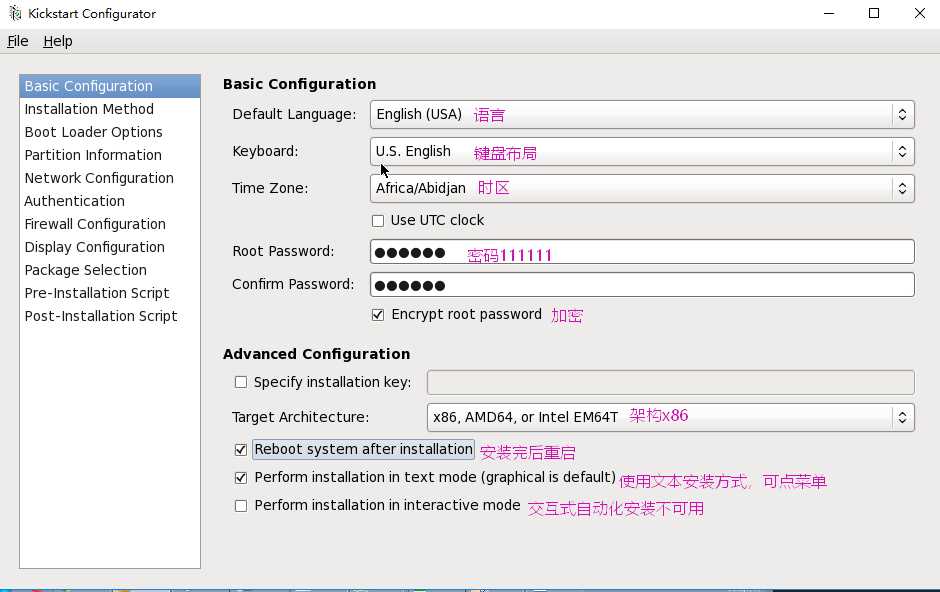Close the Kickstart Configurator window
Screen dimensions: 940x592
pos(920,13)
